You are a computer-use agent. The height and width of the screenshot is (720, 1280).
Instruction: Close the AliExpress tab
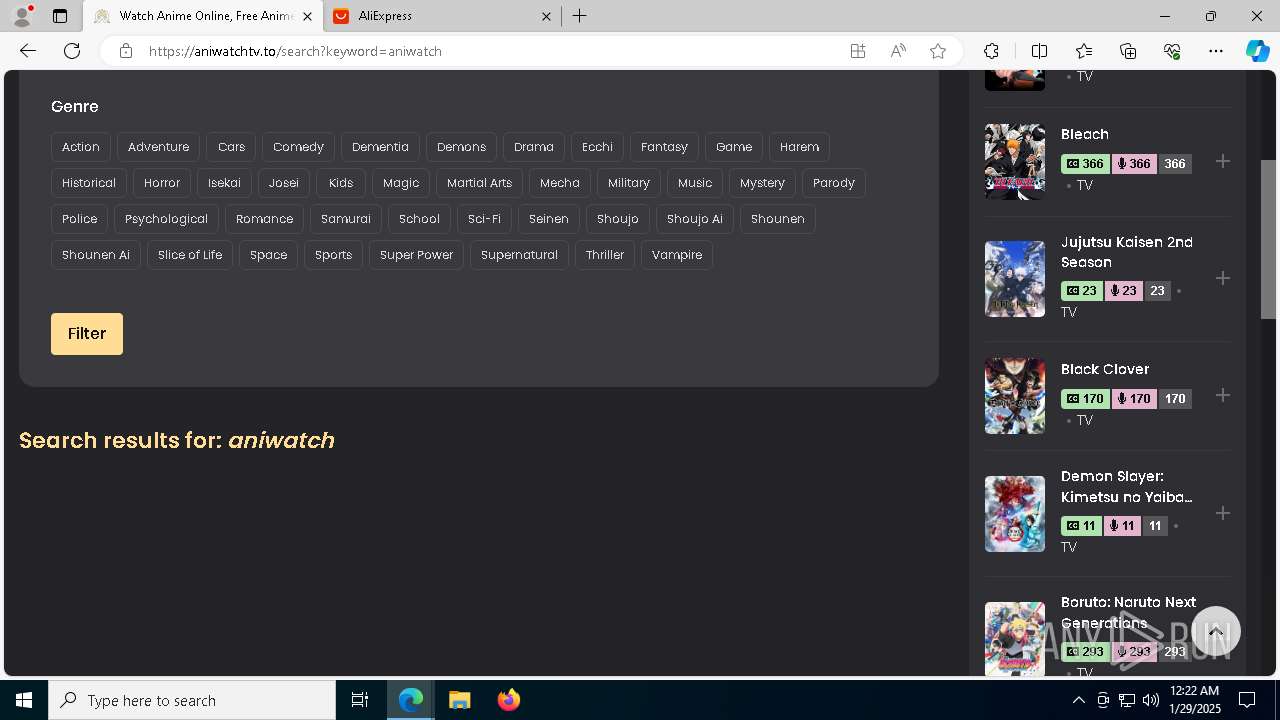point(547,16)
